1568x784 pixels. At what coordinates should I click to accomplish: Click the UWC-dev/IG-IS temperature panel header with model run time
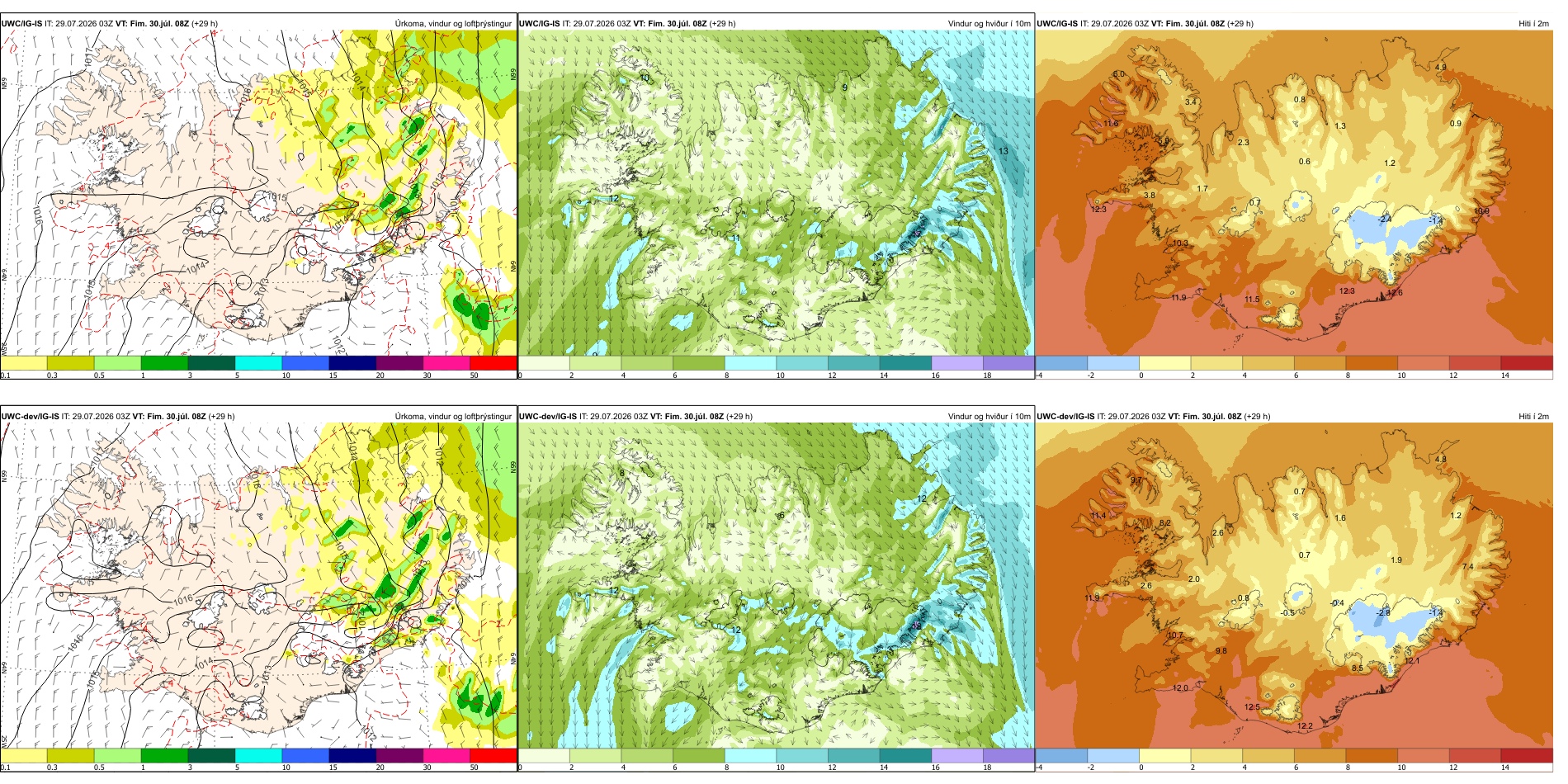pos(1154,417)
